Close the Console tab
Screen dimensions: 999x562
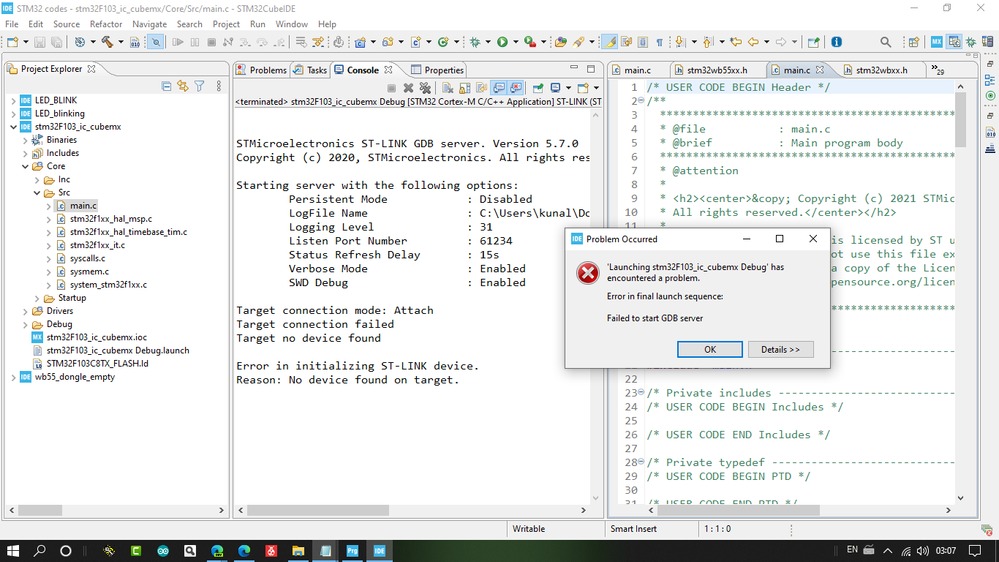388,70
